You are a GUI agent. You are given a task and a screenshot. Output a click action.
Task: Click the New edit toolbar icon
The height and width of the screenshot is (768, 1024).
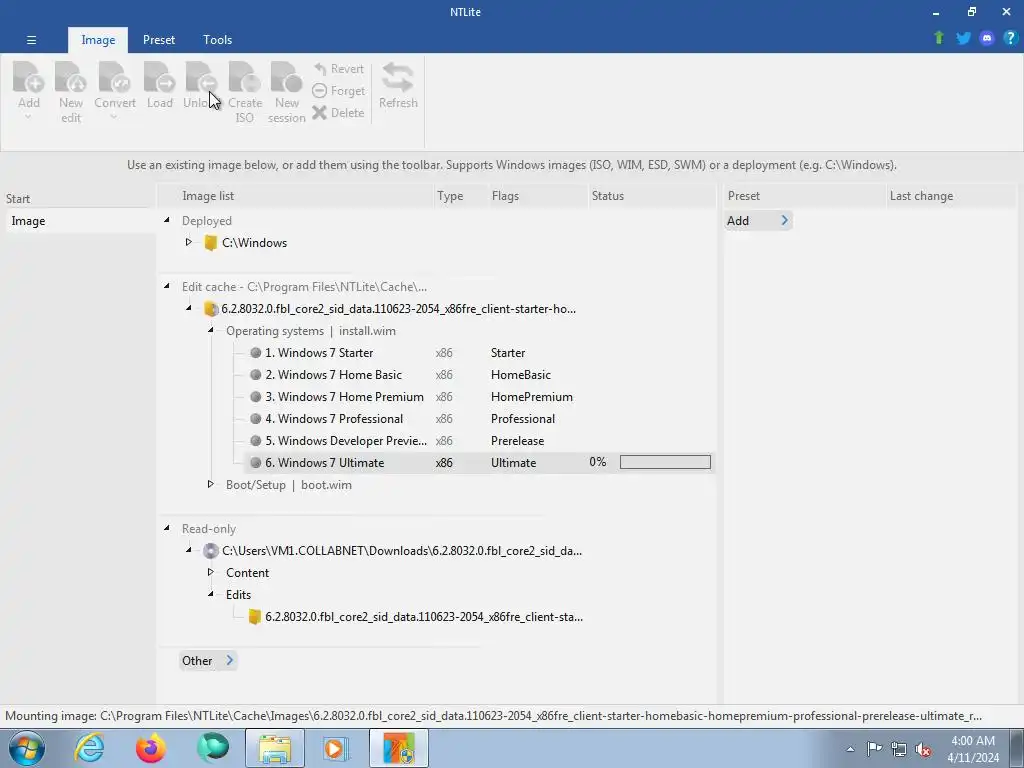(x=71, y=77)
